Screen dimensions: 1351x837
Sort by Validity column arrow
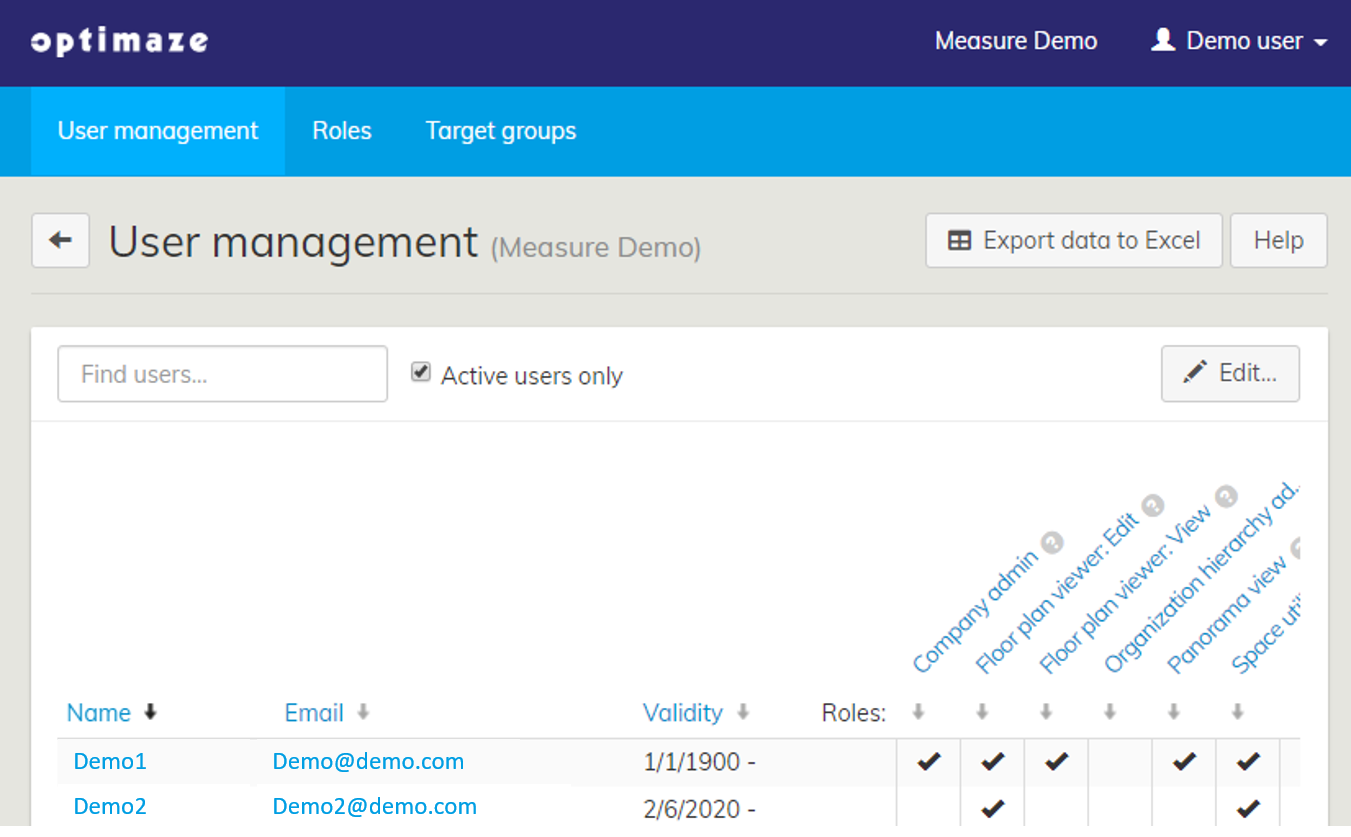pyautogui.click(x=743, y=712)
